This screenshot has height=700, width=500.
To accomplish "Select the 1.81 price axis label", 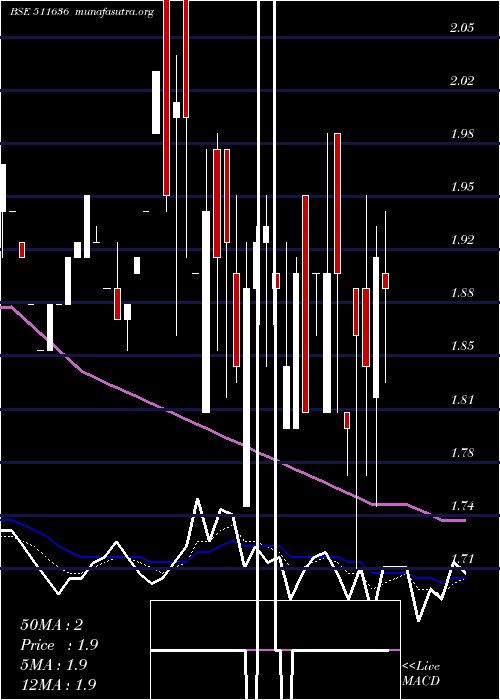I will (462, 400).
